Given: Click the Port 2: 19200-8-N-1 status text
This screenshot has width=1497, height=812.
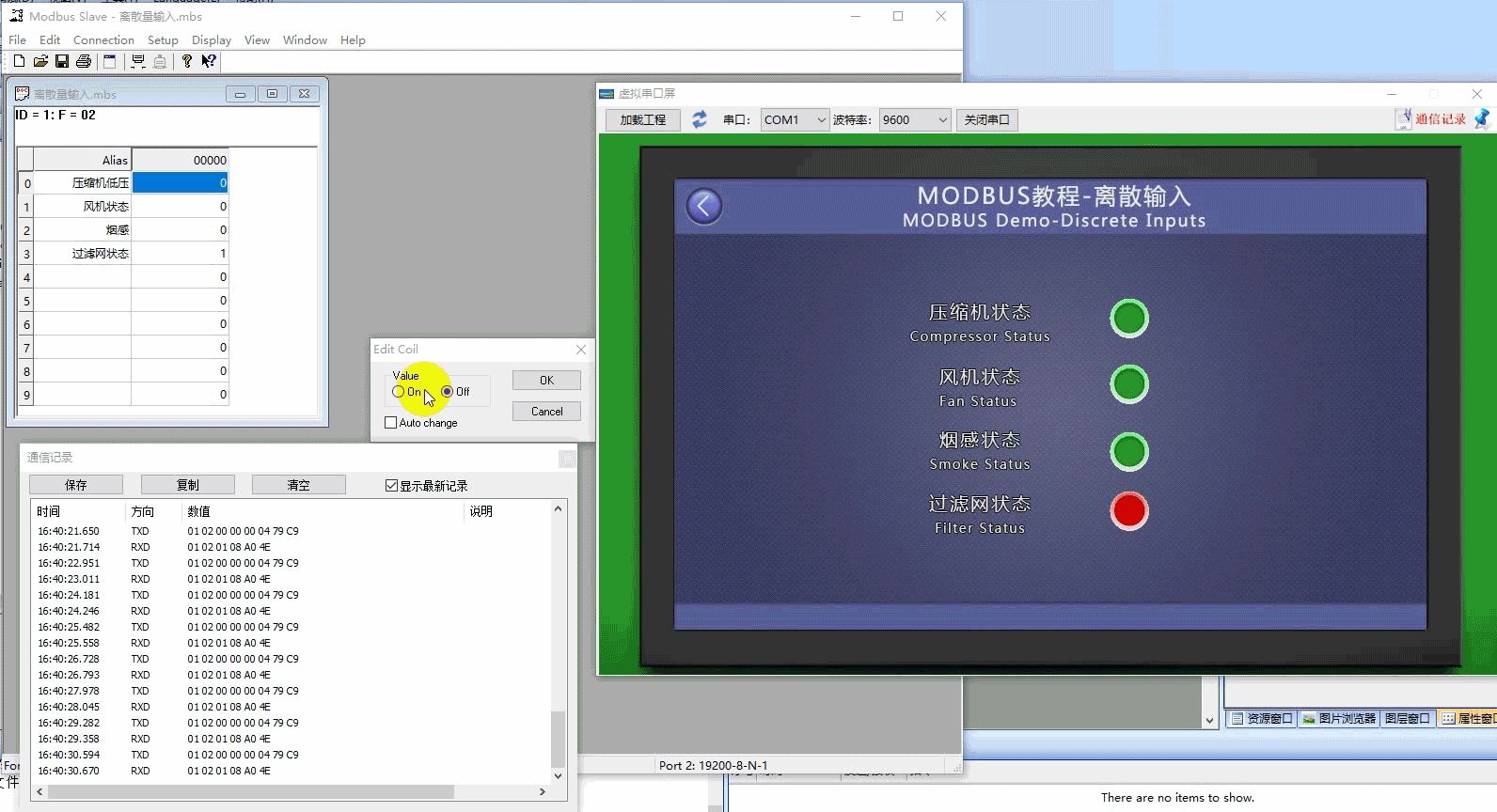Looking at the screenshot, I should (x=713, y=765).
